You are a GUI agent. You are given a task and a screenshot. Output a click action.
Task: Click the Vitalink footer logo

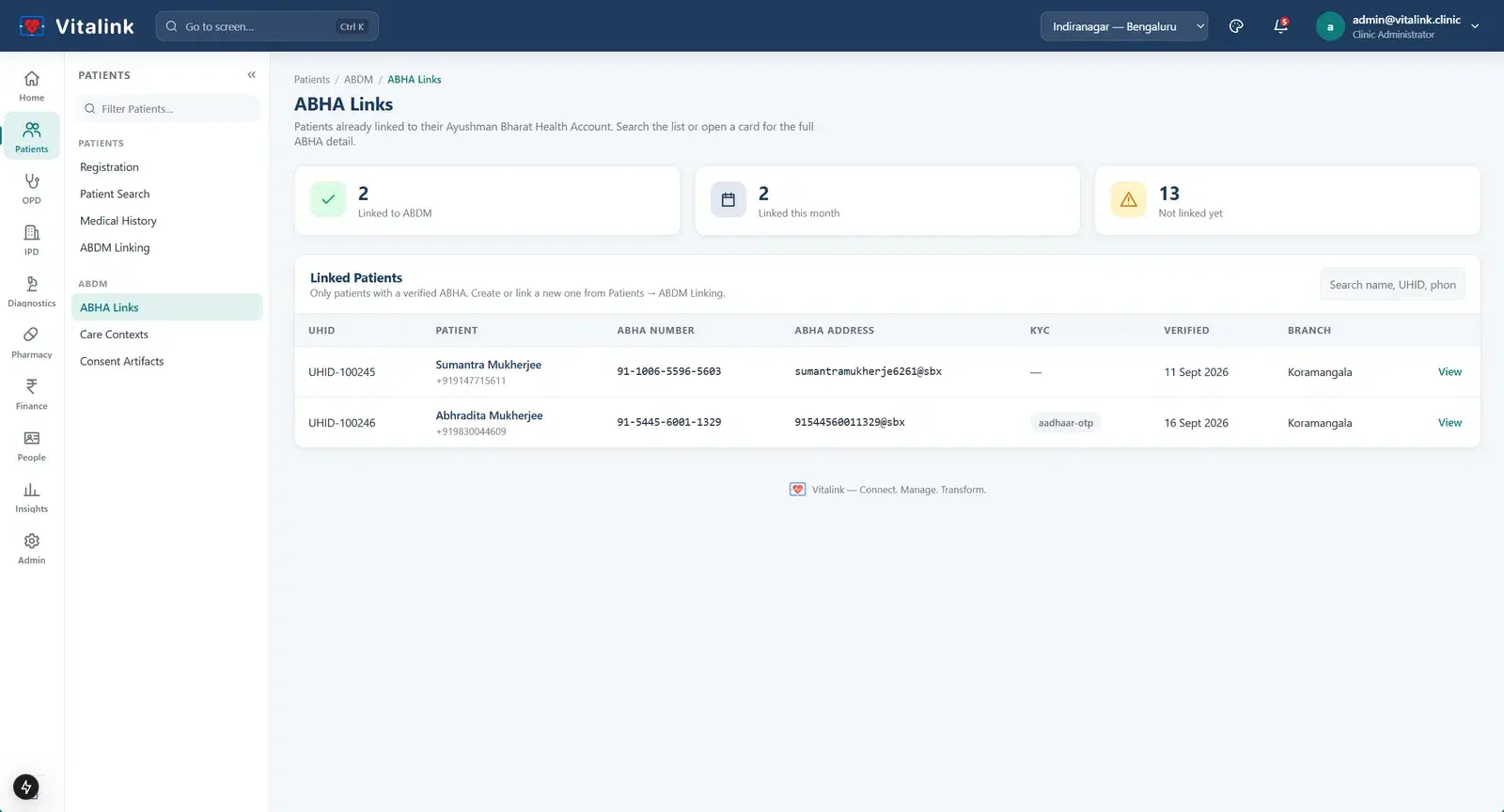click(x=797, y=490)
